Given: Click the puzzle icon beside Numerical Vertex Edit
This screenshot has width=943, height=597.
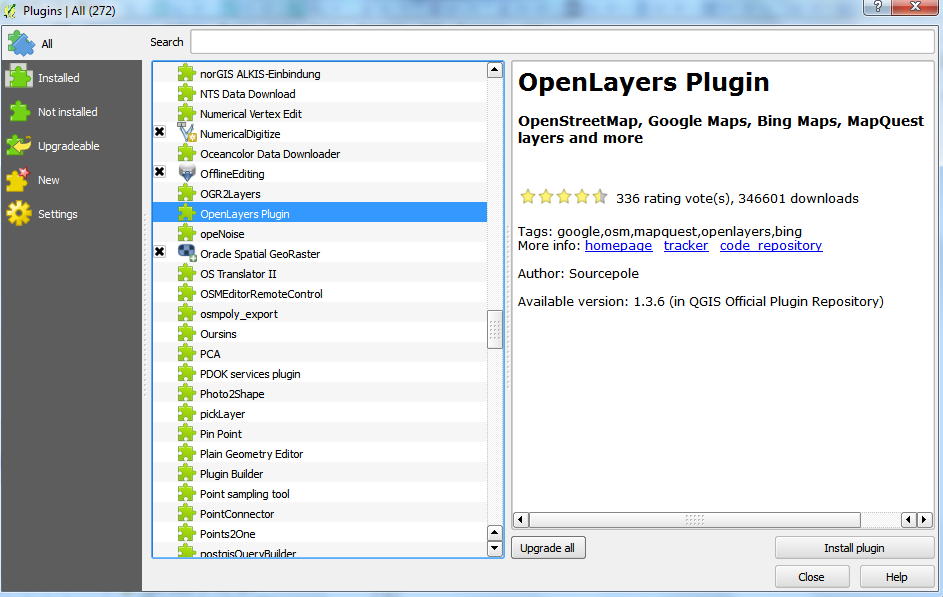Looking at the screenshot, I should coord(187,113).
